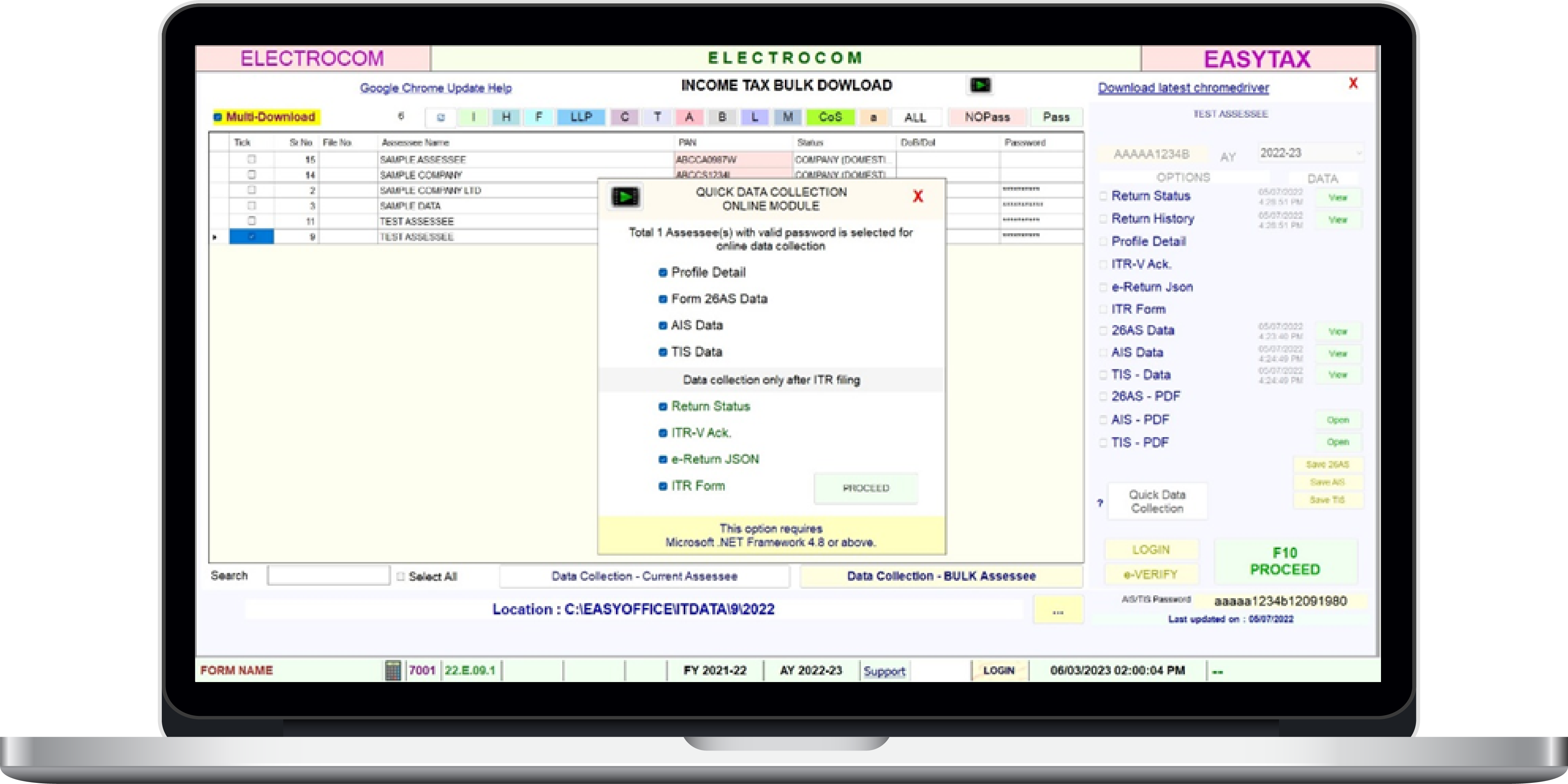
Task: Click the e-VERIFY button
Action: coord(1150,574)
